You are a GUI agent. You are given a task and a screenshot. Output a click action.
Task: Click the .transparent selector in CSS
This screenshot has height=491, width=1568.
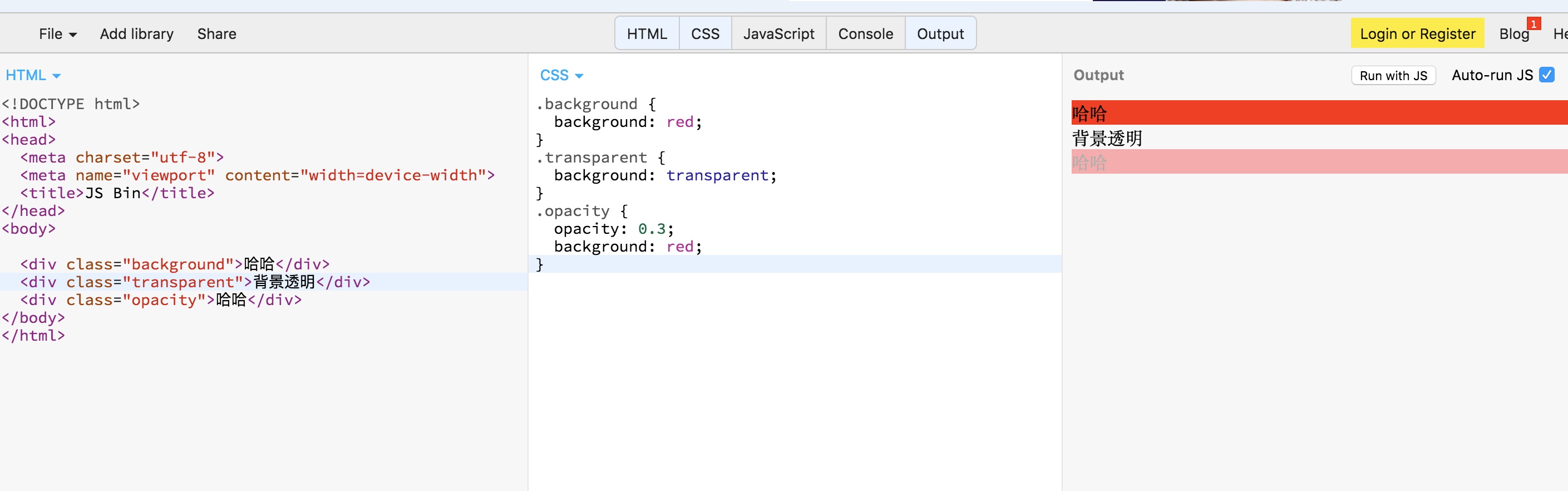coord(591,158)
